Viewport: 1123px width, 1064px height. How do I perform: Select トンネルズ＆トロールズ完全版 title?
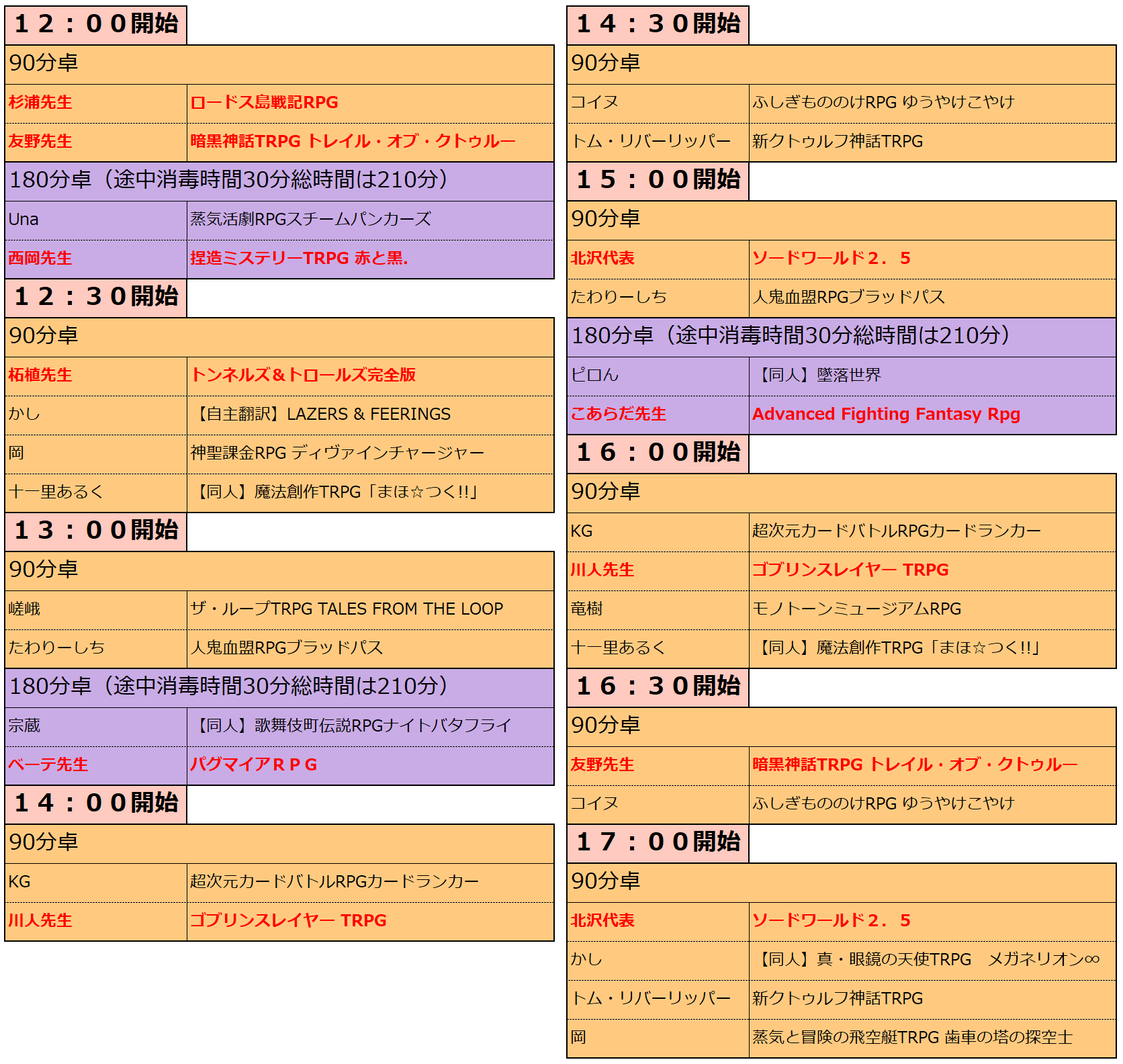tap(304, 375)
